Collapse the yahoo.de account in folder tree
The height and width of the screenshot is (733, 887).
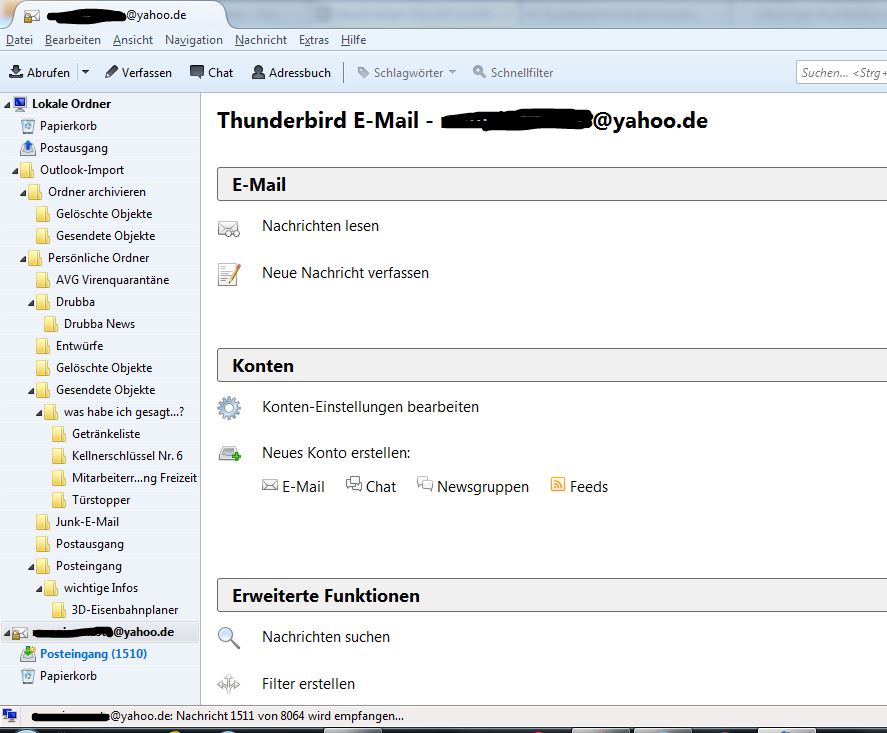pos(7,633)
